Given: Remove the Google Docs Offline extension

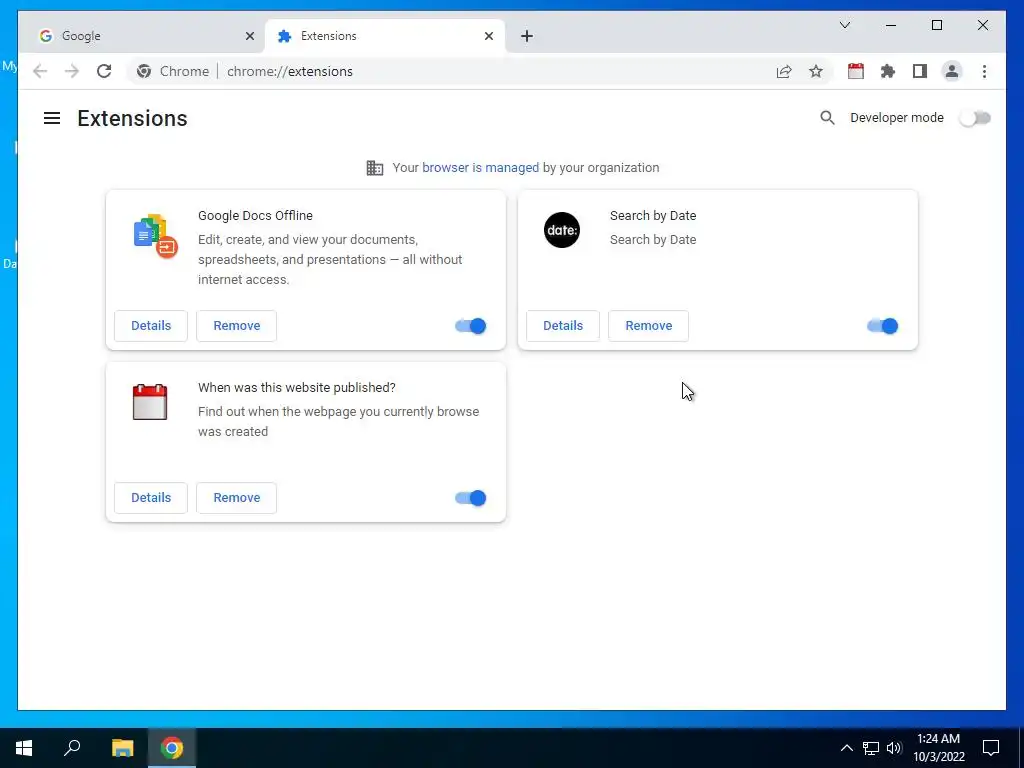Looking at the screenshot, I should click(x=236, y=326).
